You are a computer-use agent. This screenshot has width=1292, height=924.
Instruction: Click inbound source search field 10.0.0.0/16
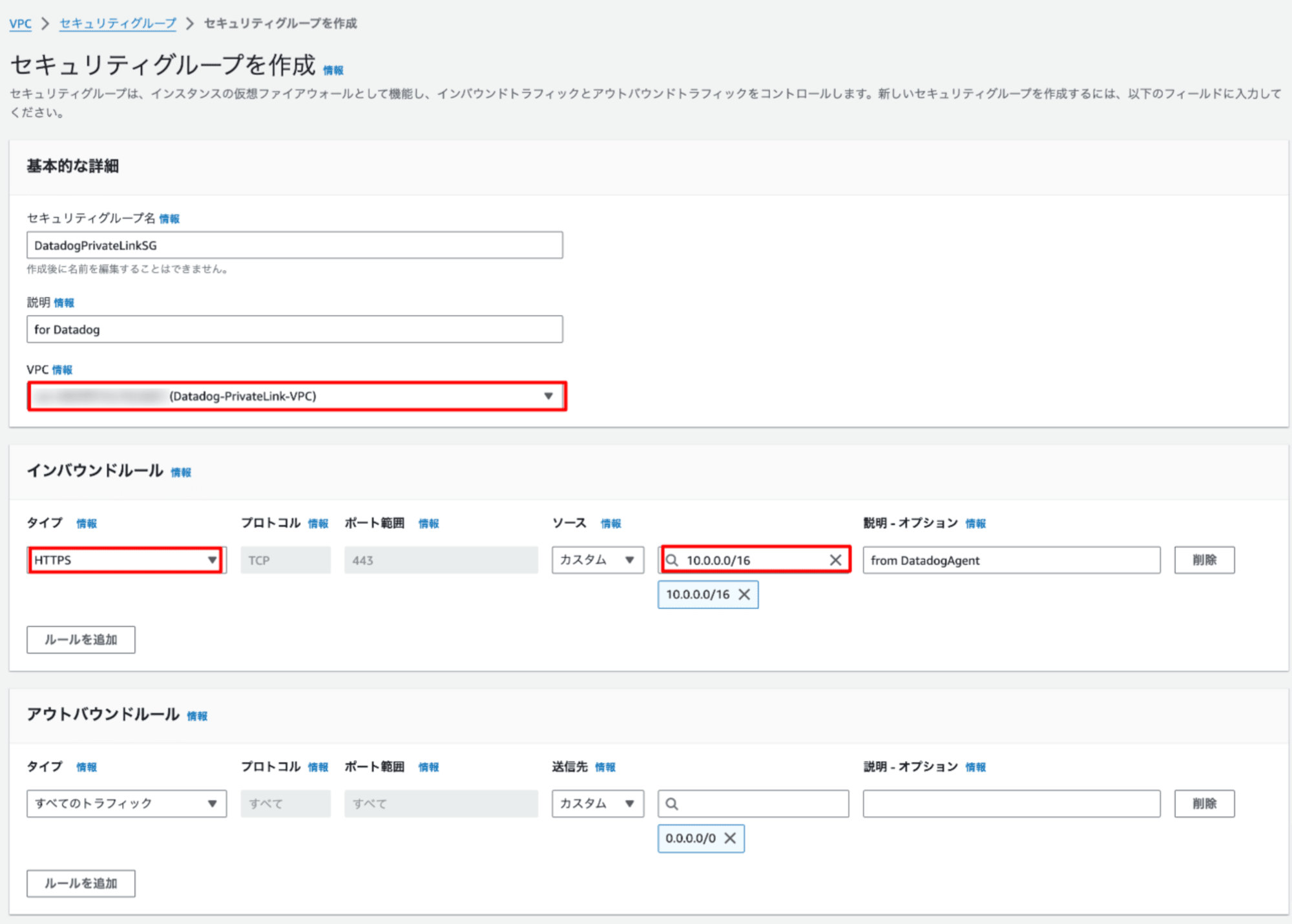(x=753, y=560)
